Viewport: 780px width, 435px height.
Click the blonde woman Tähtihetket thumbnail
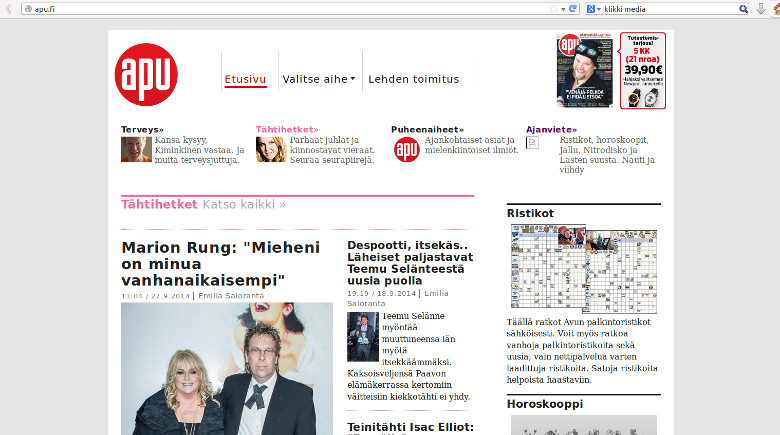click(271, 149)
